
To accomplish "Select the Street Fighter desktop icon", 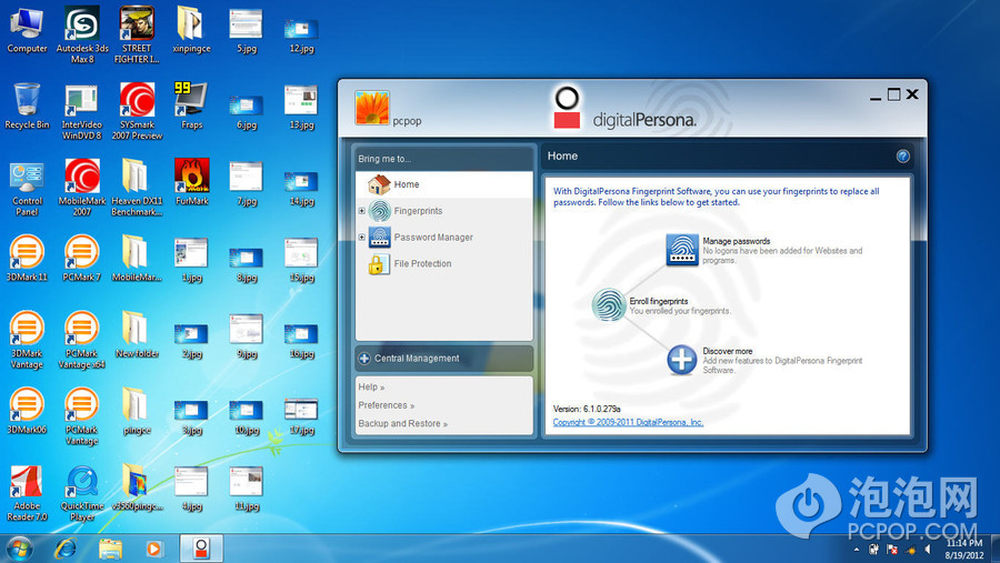I will [x=137, y=34].
